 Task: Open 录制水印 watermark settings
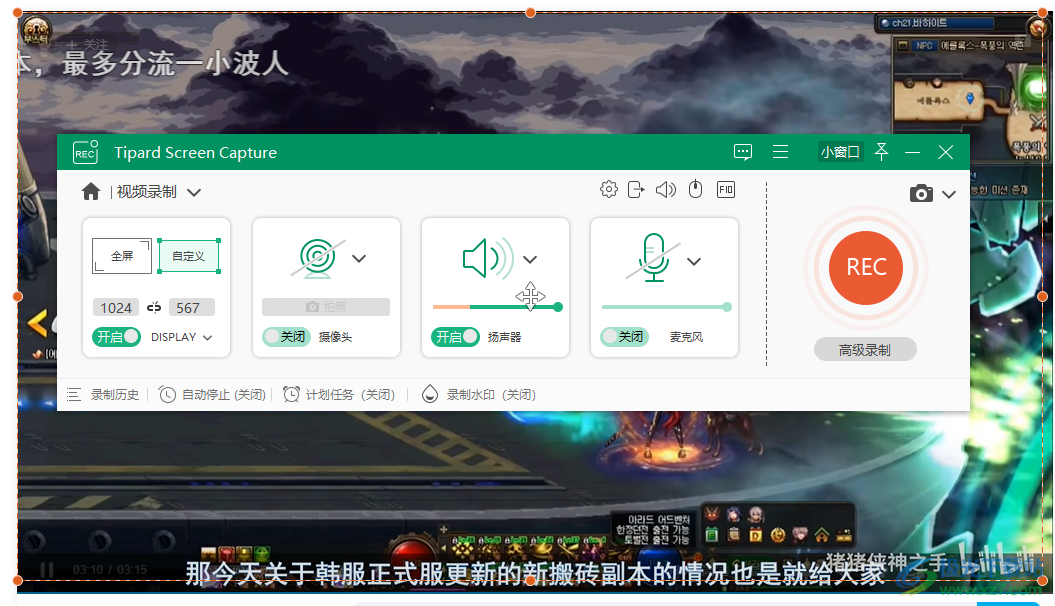pyautogui.click(x=479, y=395)
